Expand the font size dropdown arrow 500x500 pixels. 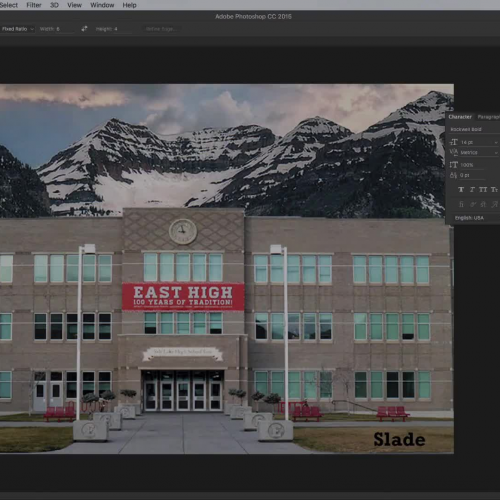pyautogui.click(x=496, y=142)
